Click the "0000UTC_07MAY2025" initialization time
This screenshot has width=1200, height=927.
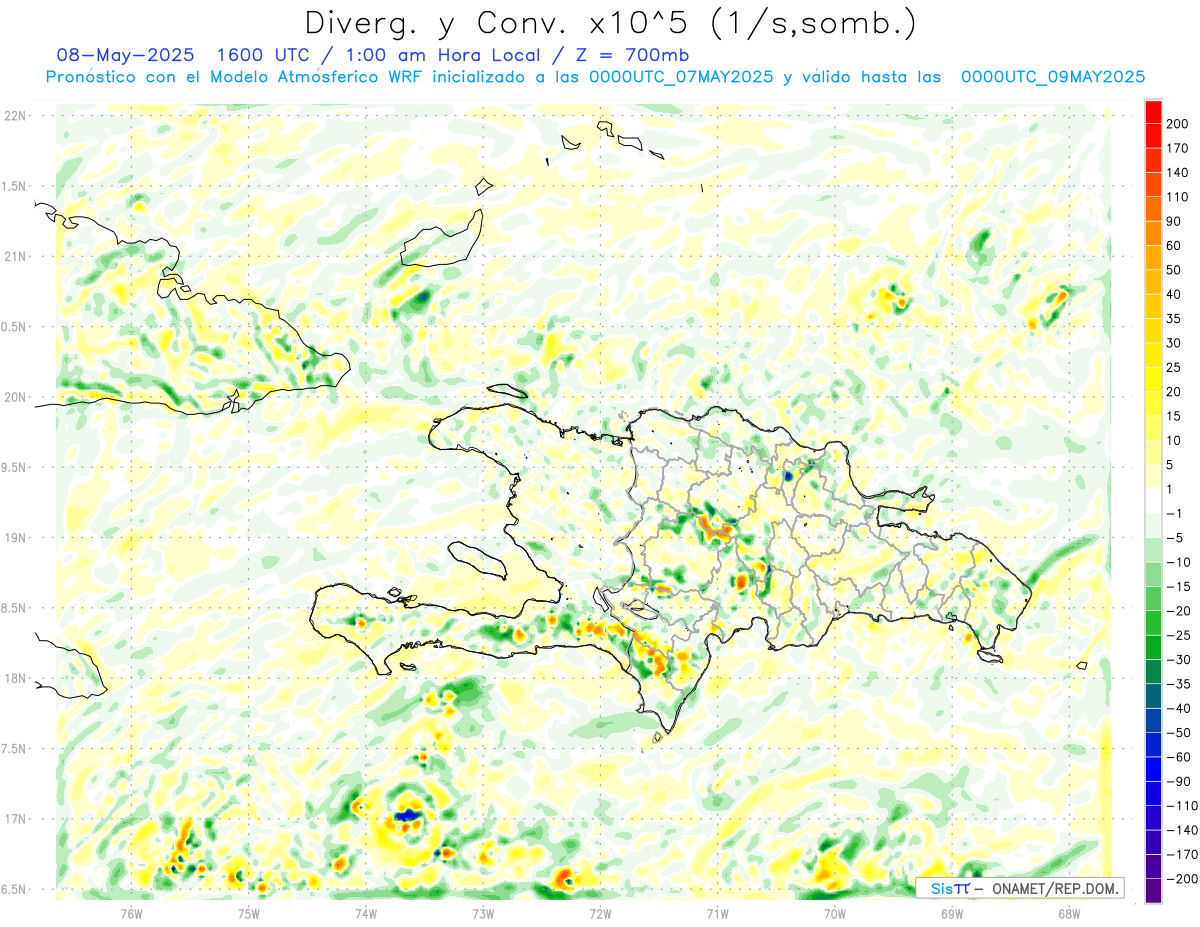[x=681, y=77]
